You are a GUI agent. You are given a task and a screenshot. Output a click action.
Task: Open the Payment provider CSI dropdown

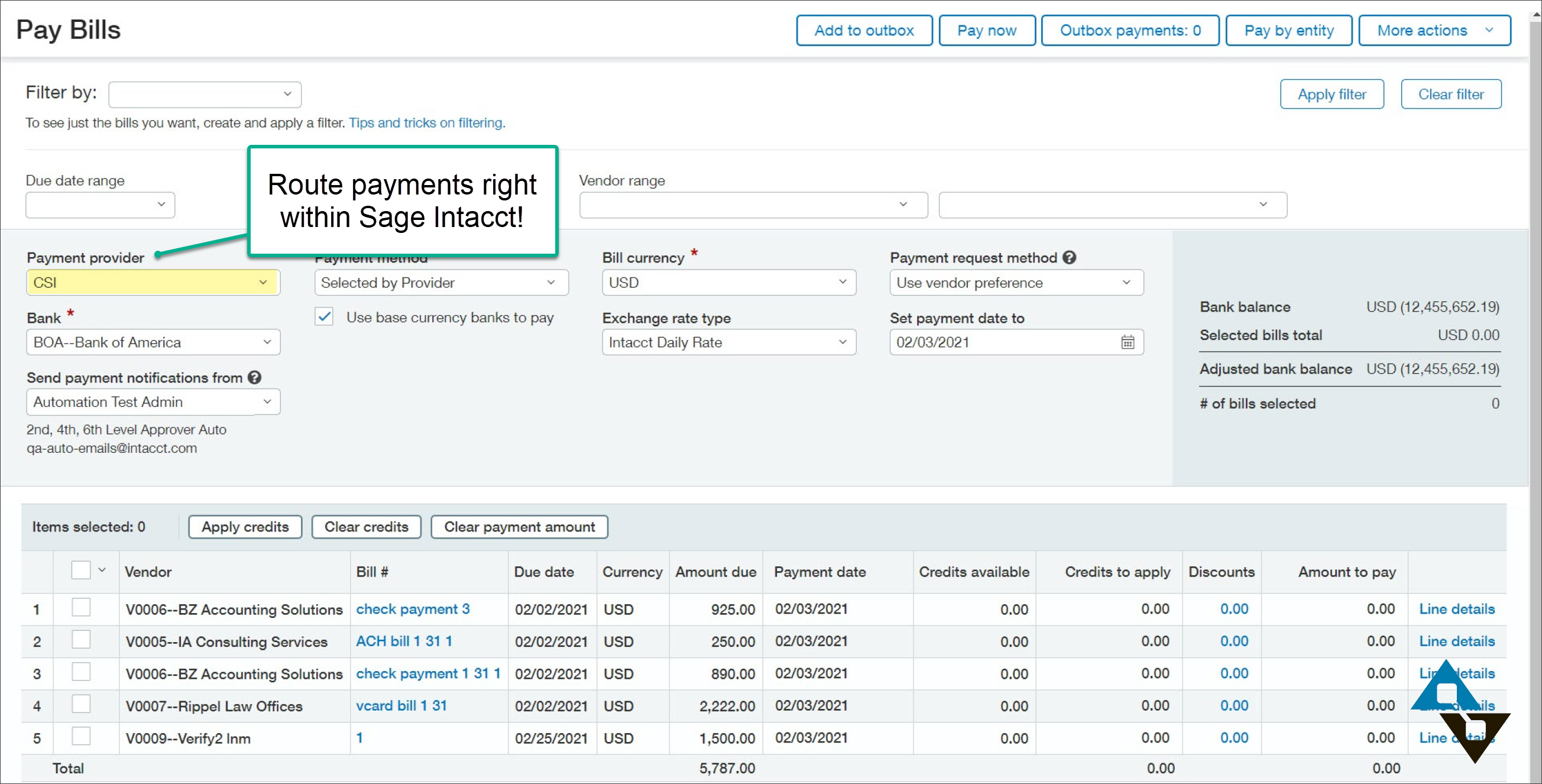pyautogui.click(x=153, y=283)
